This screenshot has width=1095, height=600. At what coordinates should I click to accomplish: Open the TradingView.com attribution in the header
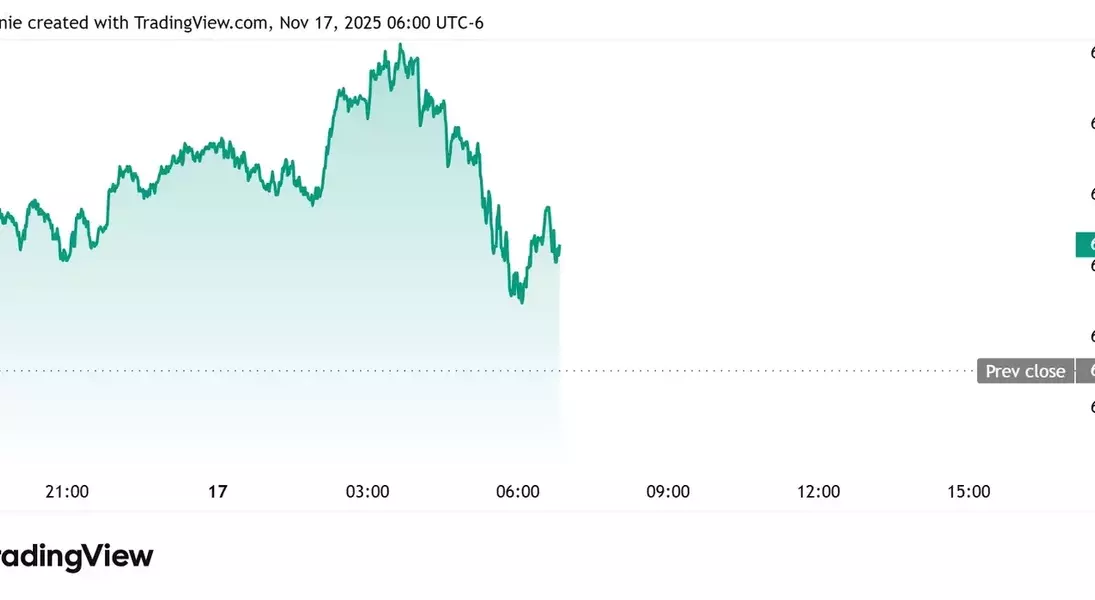[x=200, y=22]
